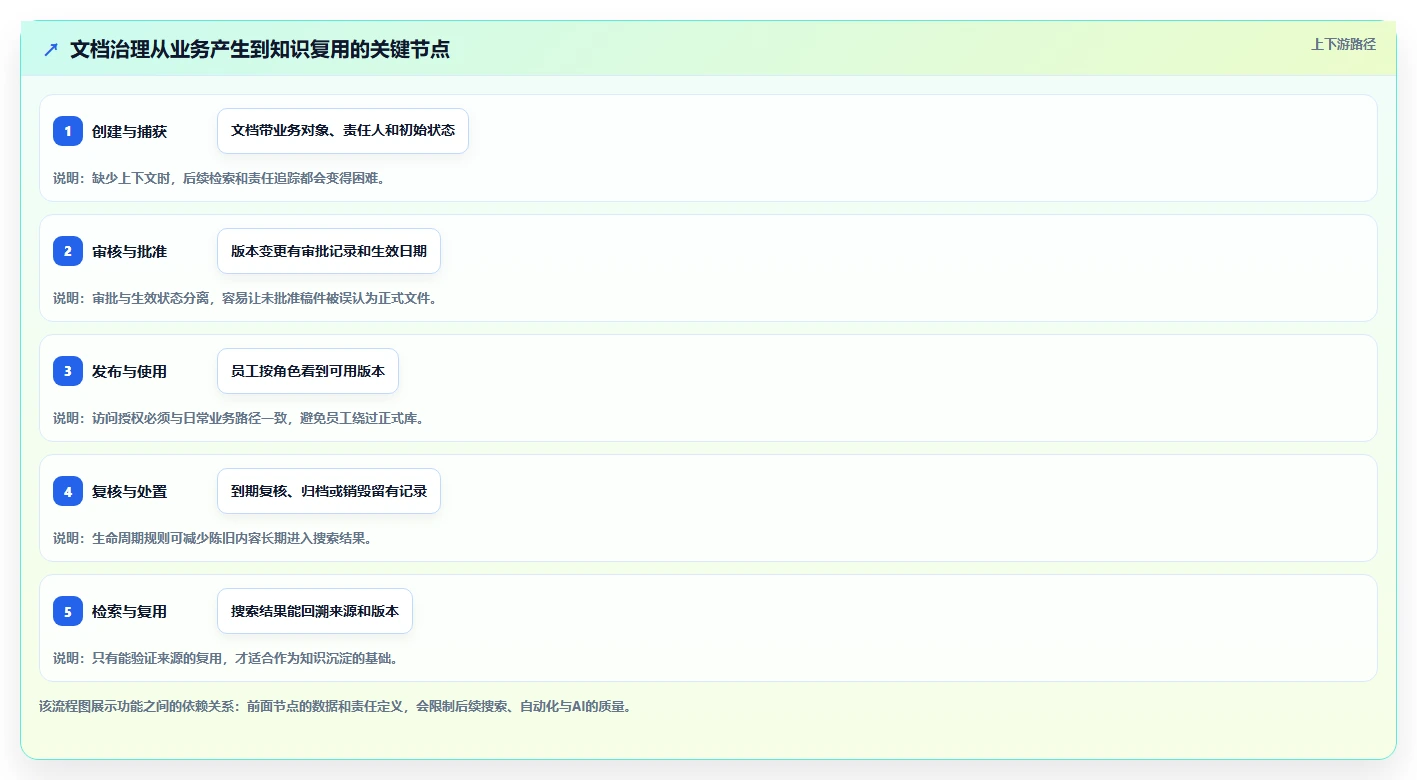Click the step 1 number badge
Viewport: 1417px width, 780px height.
pos(68,131)
